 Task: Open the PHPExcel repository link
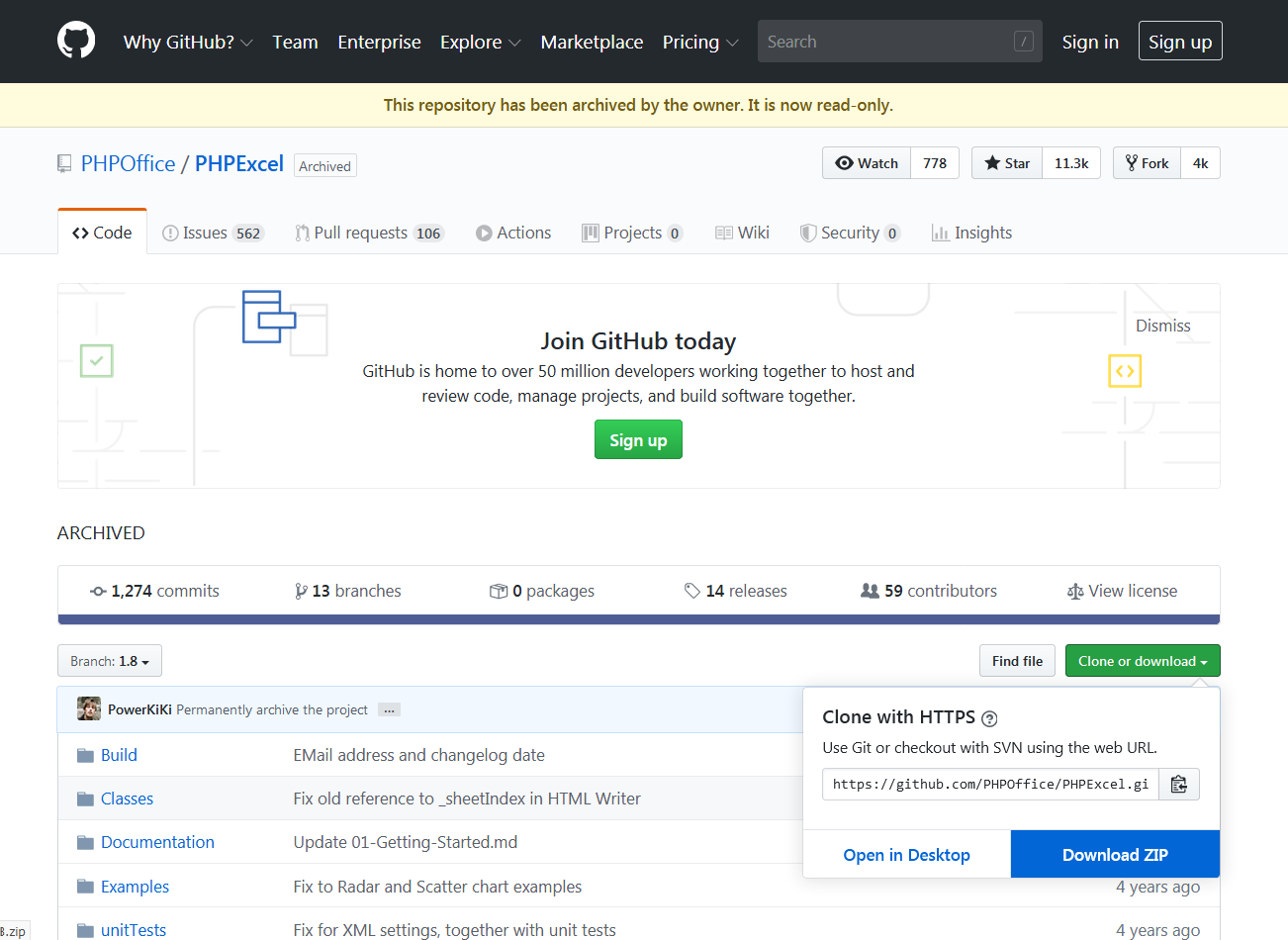(x=239, y=163)
